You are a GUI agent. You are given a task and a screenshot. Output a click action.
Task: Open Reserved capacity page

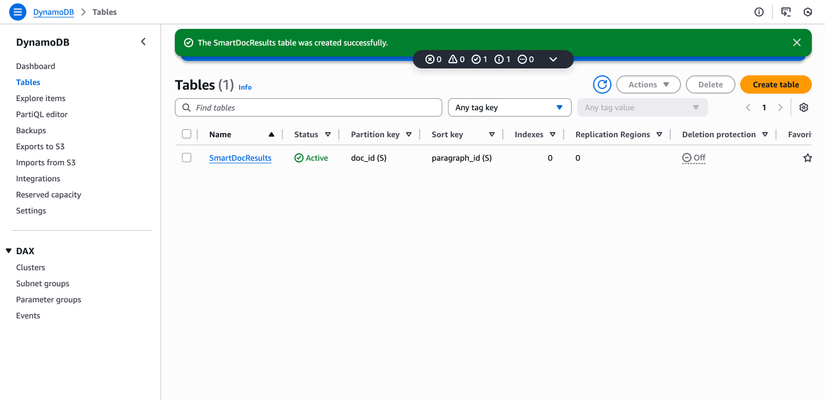[x=48, y=195]
